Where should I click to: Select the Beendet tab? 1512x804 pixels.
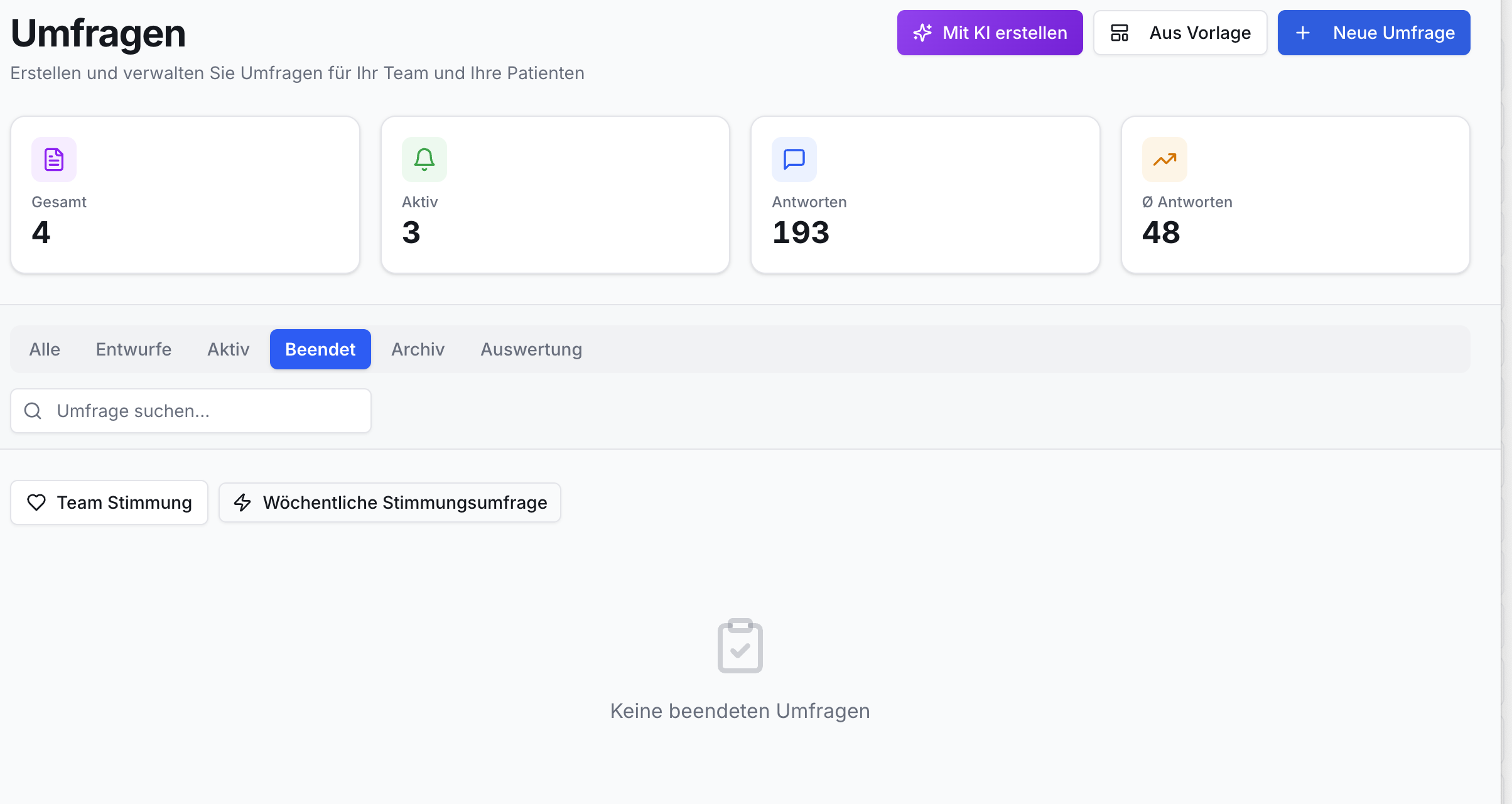point(320,349)
